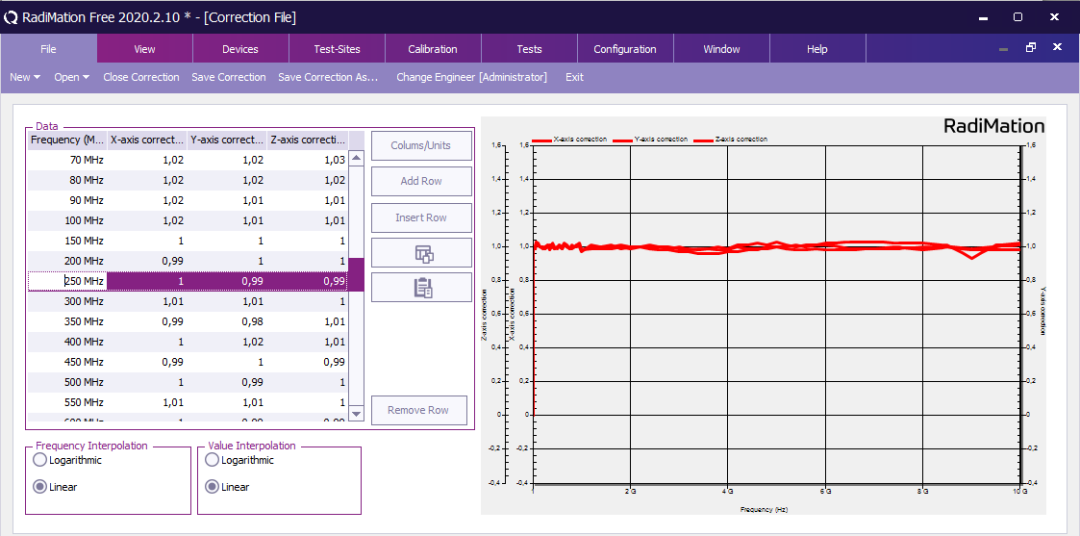Click X-axis correction legend entry in chart

[x=569, y=139]
